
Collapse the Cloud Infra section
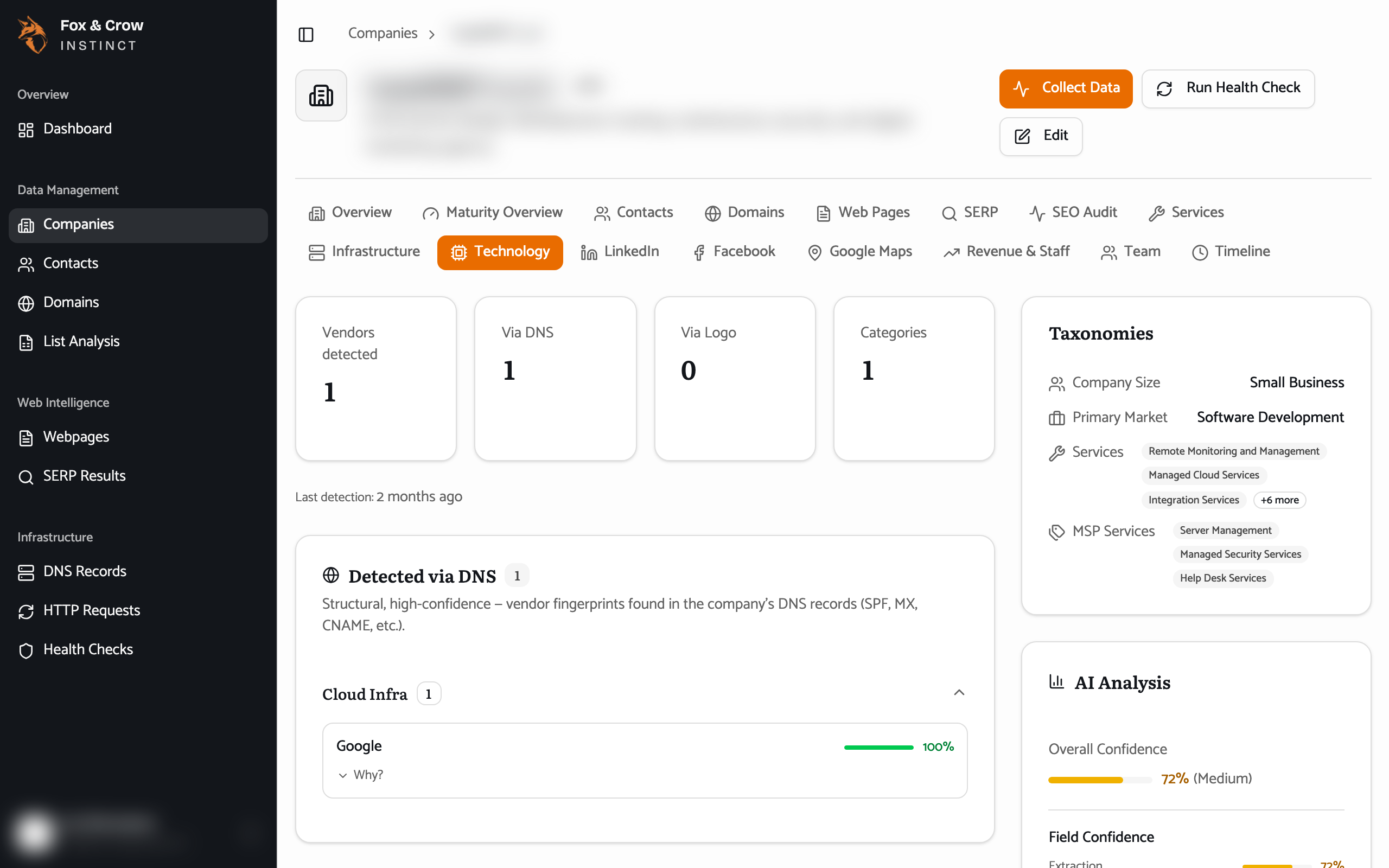(x=959, y=693)
